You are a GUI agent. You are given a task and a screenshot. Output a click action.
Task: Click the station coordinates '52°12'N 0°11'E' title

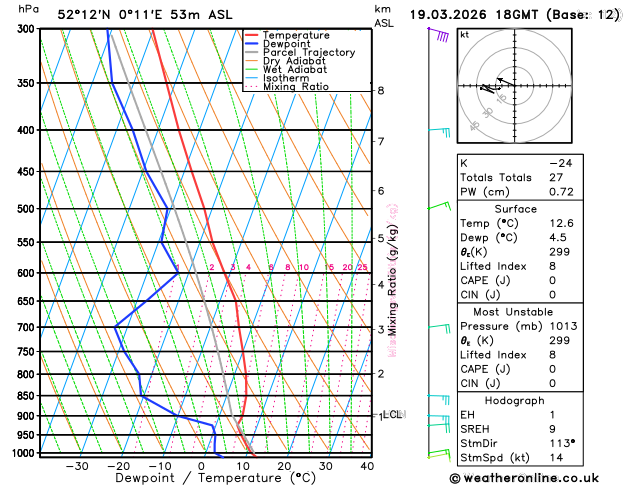(x=110, y=15)
